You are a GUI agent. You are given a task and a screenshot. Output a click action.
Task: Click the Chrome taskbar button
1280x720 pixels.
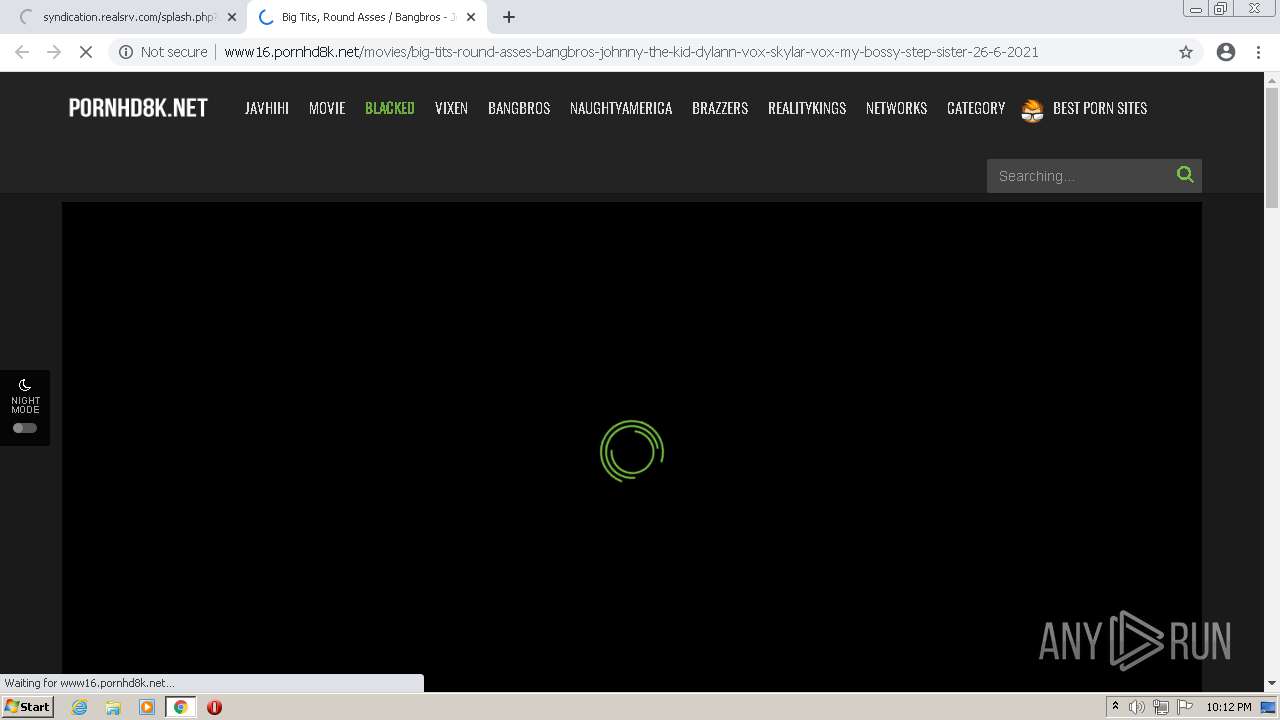tap(181, 707)
